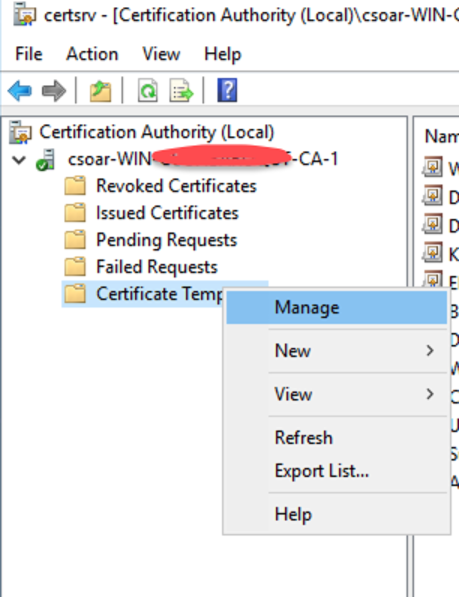The height and width of the screenshot is (598, 460).
Task: Click the Certificate Templates folder icon
Action: click(75, 294)
